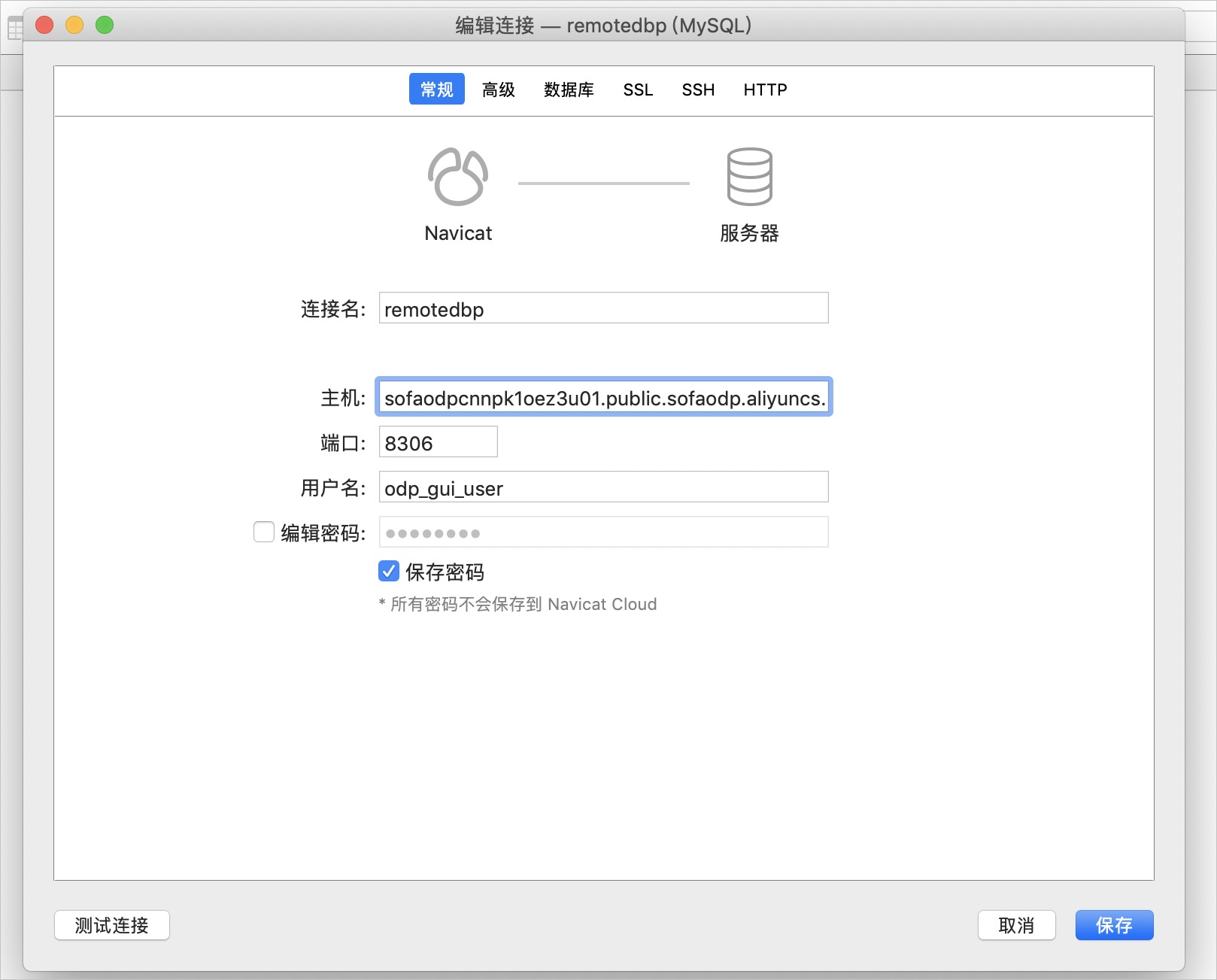Viewport: 1217px width, 980px height.
Task: Go to the HTTP tab
Action: click(765, 90)
